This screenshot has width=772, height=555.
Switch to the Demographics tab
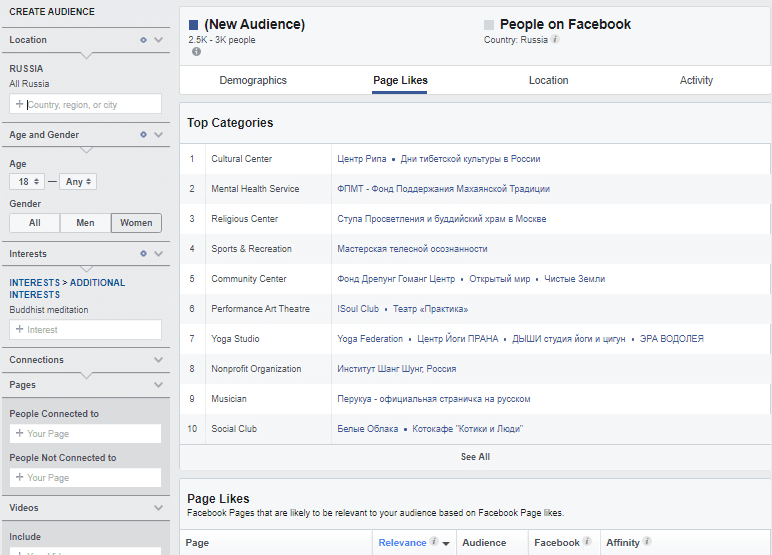pos(253,80)
